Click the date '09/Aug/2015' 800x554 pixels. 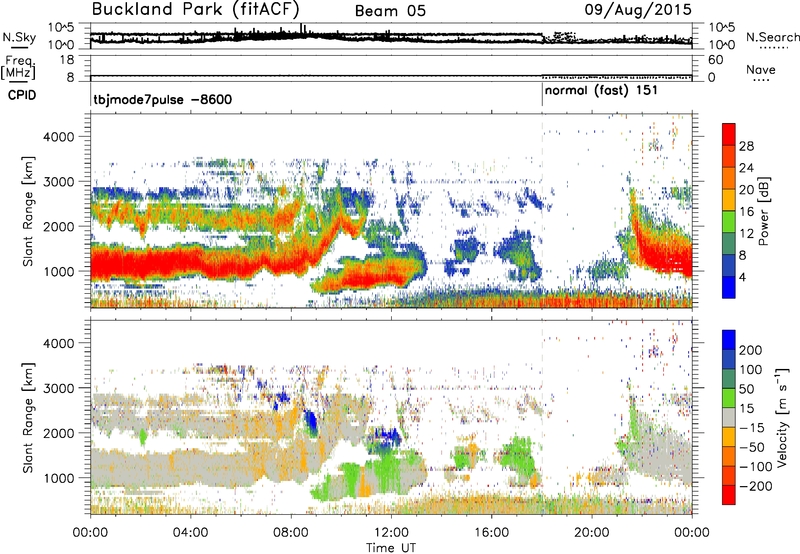click(x=638, y=10)
